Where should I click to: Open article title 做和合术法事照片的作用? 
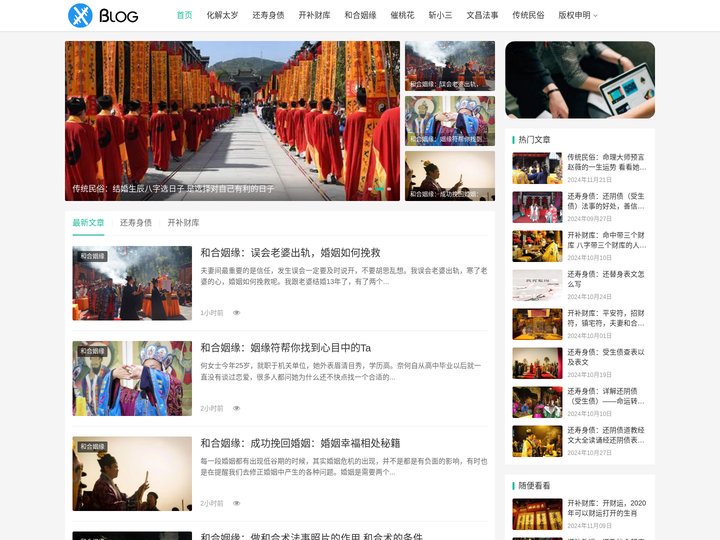[311, 536]
